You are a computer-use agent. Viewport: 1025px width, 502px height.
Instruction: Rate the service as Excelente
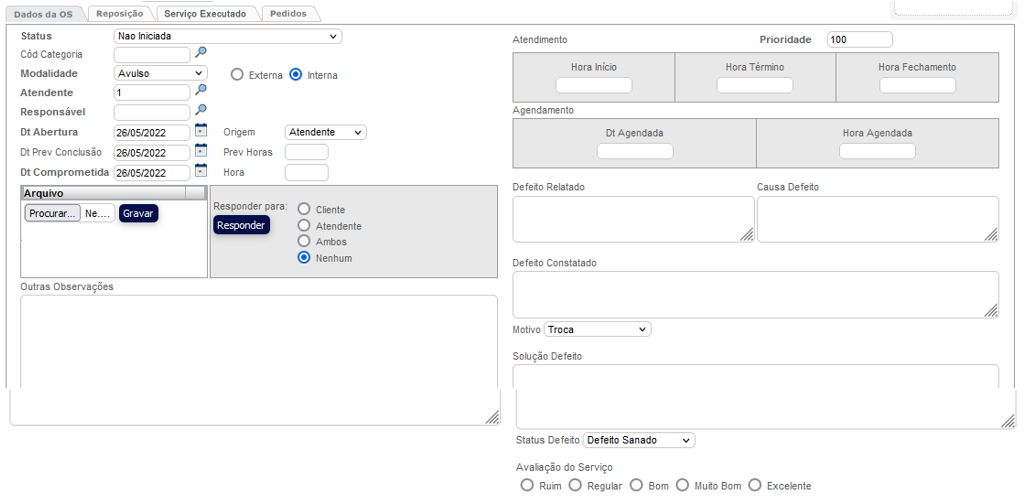755,486
